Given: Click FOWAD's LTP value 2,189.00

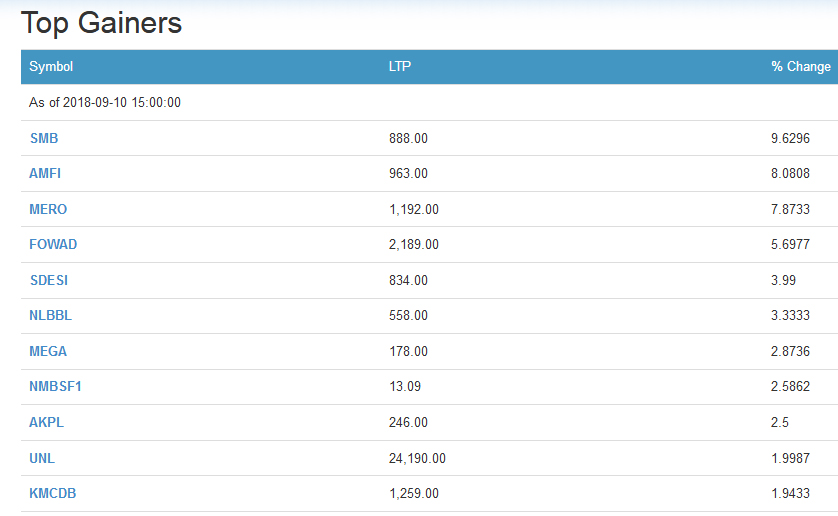Looking at the screenshot, I should coord(413,244).
